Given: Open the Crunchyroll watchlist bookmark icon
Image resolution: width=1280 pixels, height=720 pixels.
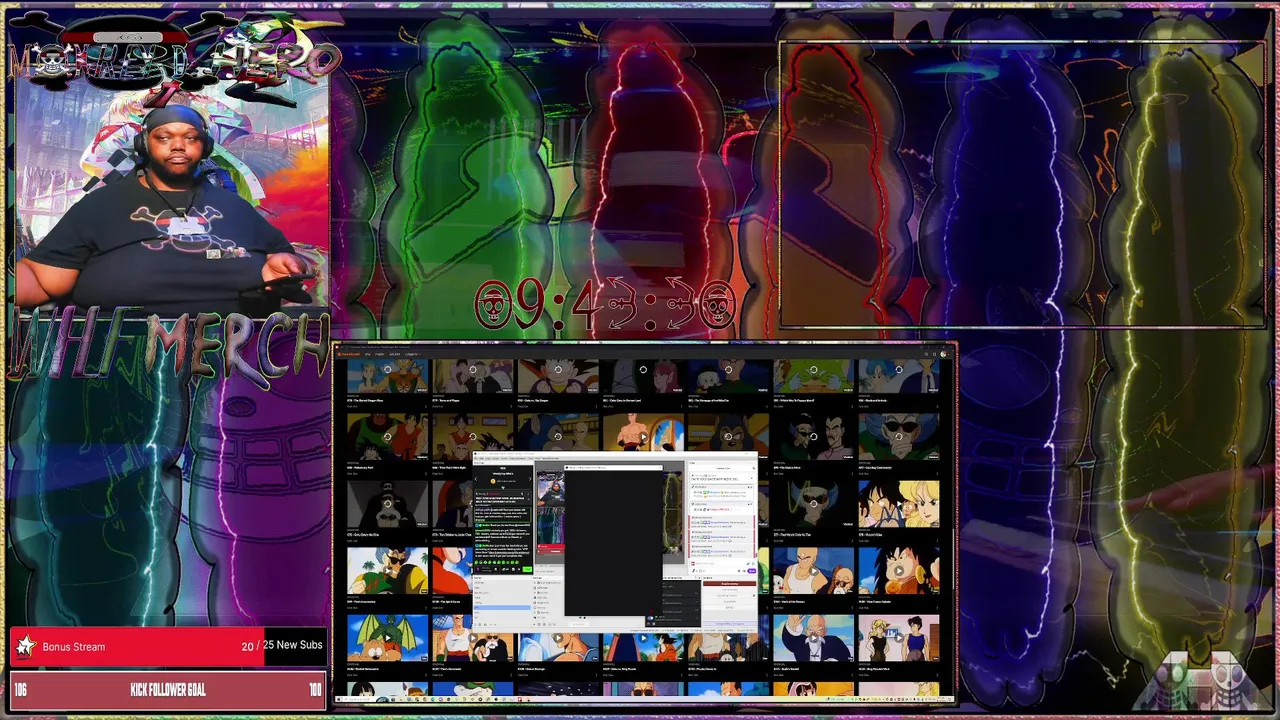Looking at the screenshot, I should click(934, 354).
